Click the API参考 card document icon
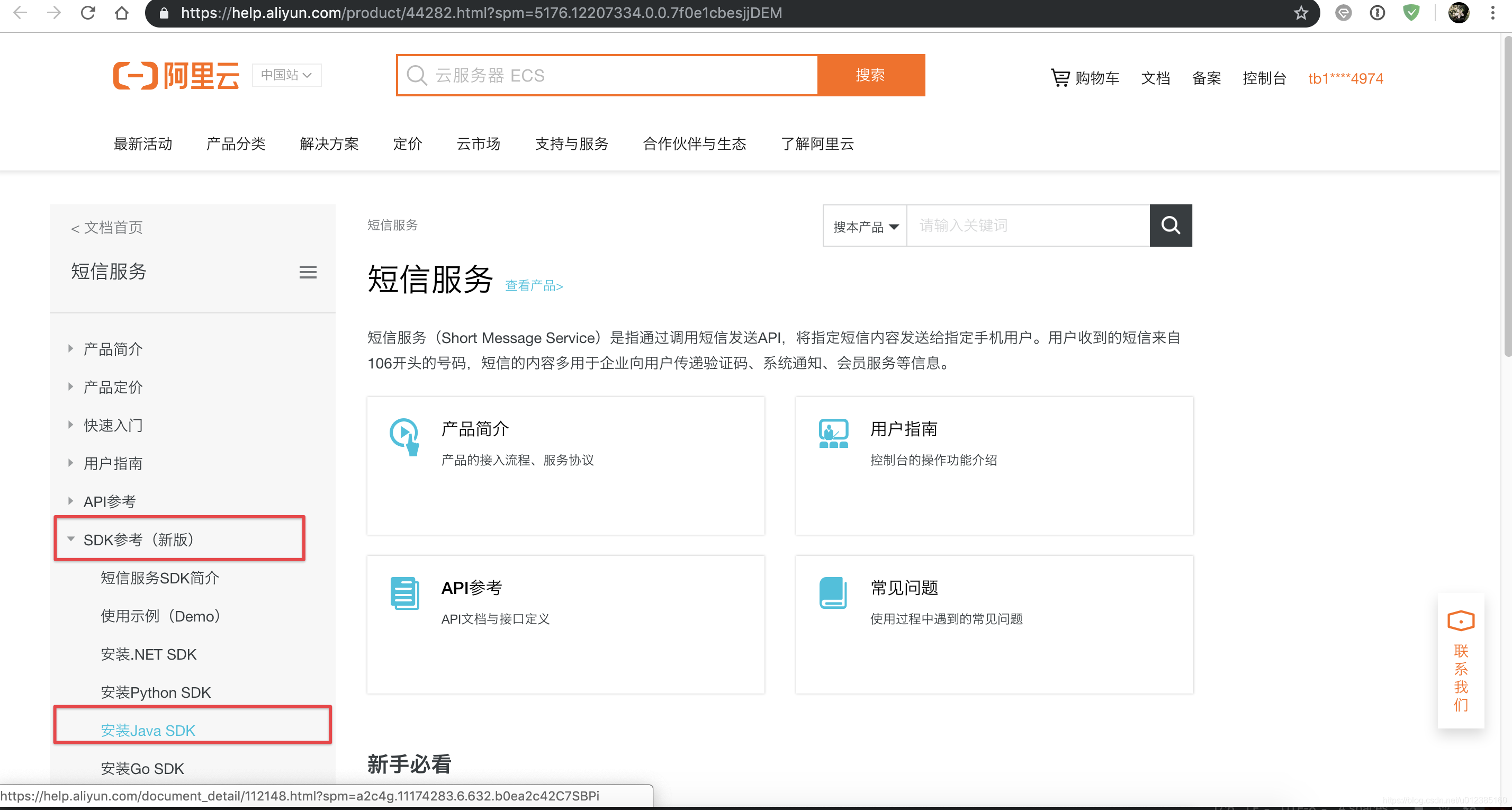Screen dimensions: 1512x810 (x=404, y=593)
